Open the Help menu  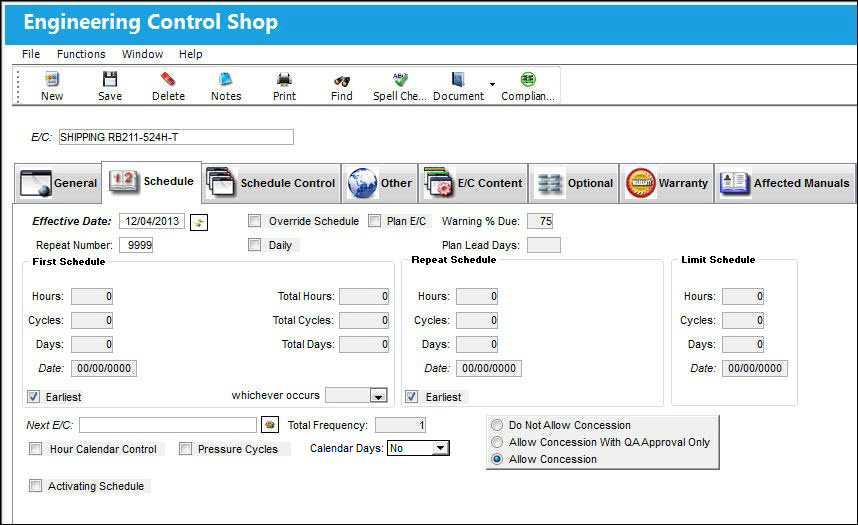tap(190, 54)
